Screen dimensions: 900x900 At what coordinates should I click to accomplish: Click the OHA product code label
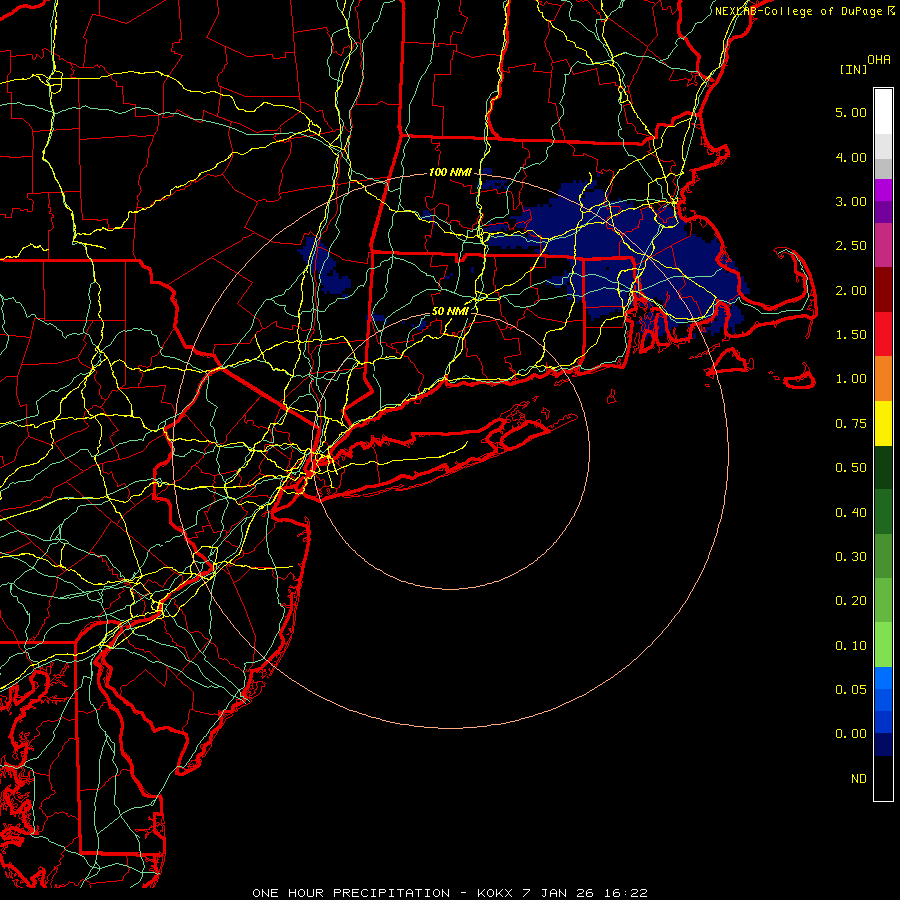click(879, 60)
